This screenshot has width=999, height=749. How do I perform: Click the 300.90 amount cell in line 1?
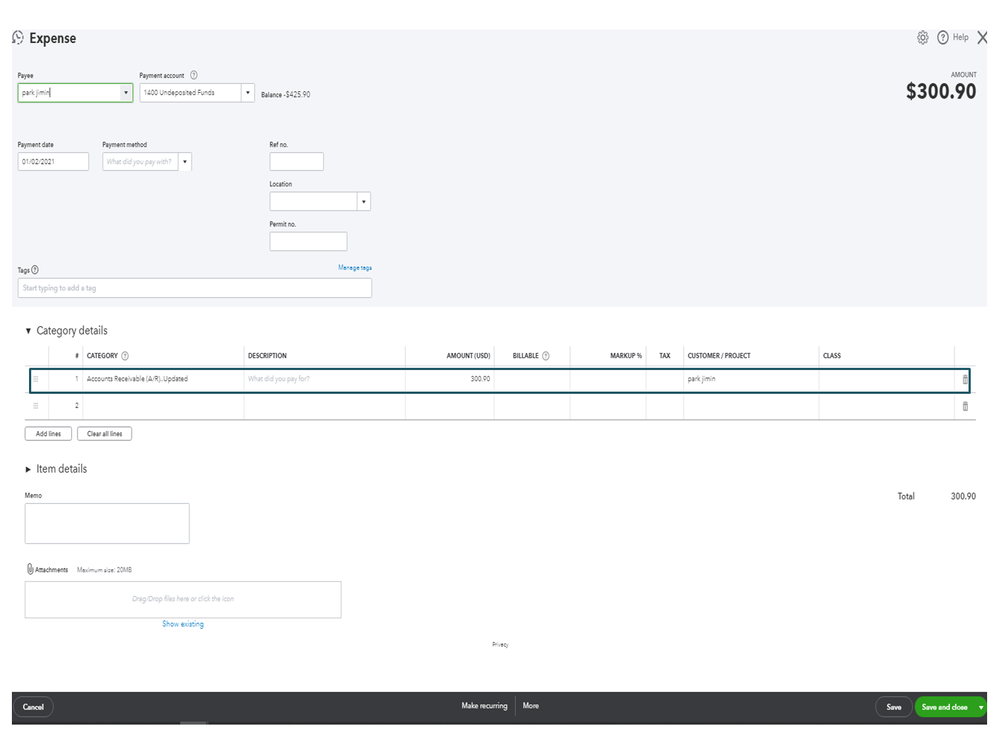tap(450, 380)
